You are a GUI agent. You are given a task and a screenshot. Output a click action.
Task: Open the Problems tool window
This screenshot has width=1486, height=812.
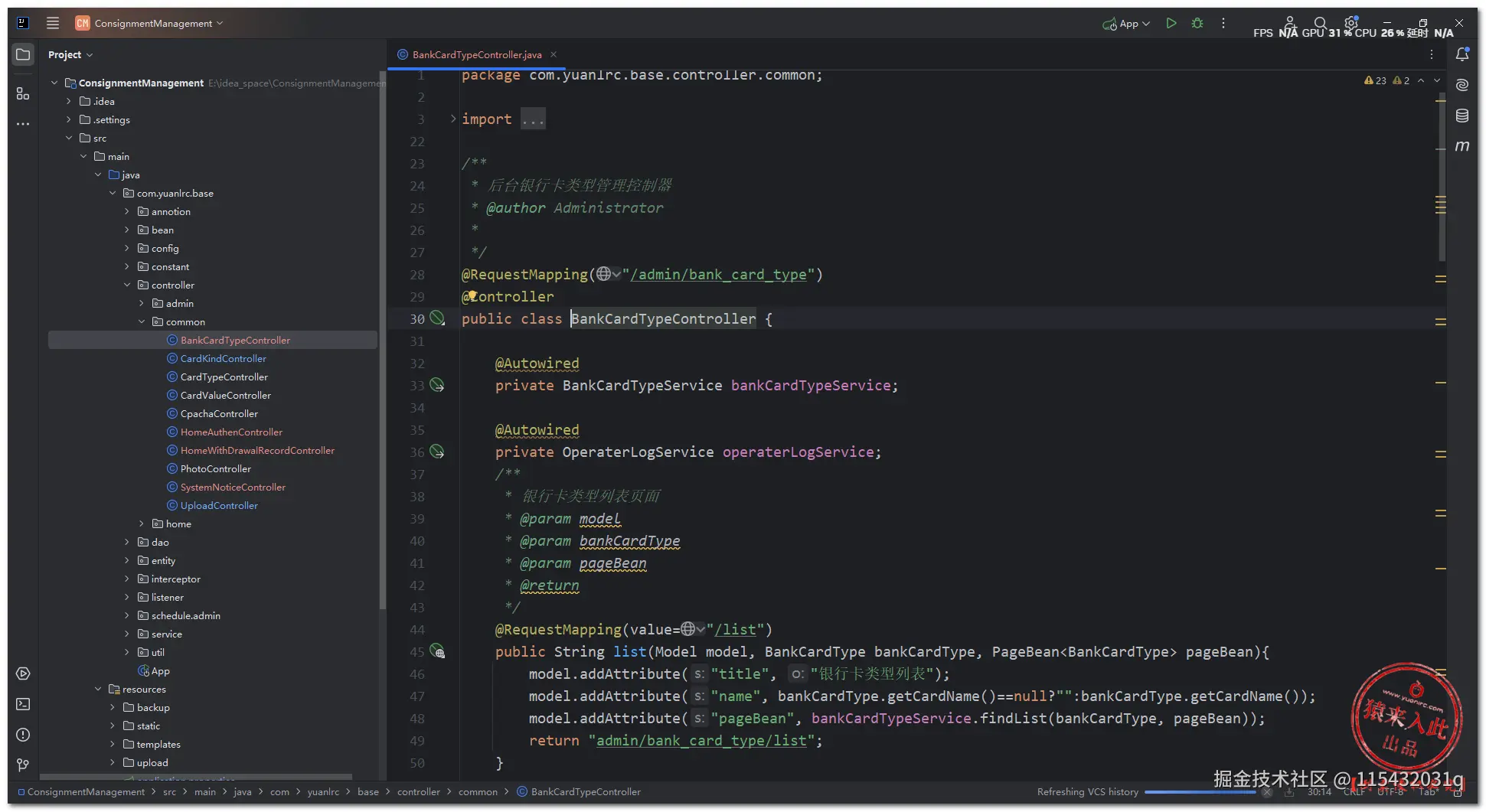tap(23, 735)
